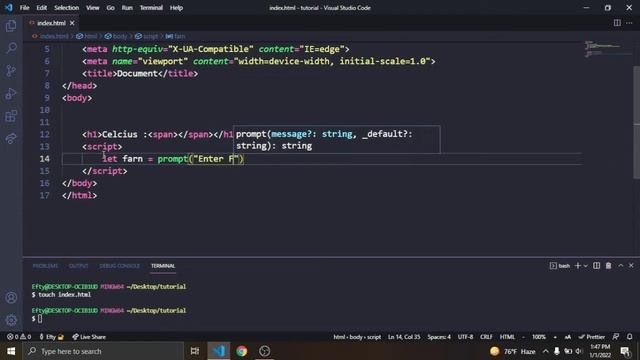The height and width of the screenshot is (360, 640).
Task: Open the Accounts icon in activity bar
Action: pyautogui.click(x=11, y=298)
